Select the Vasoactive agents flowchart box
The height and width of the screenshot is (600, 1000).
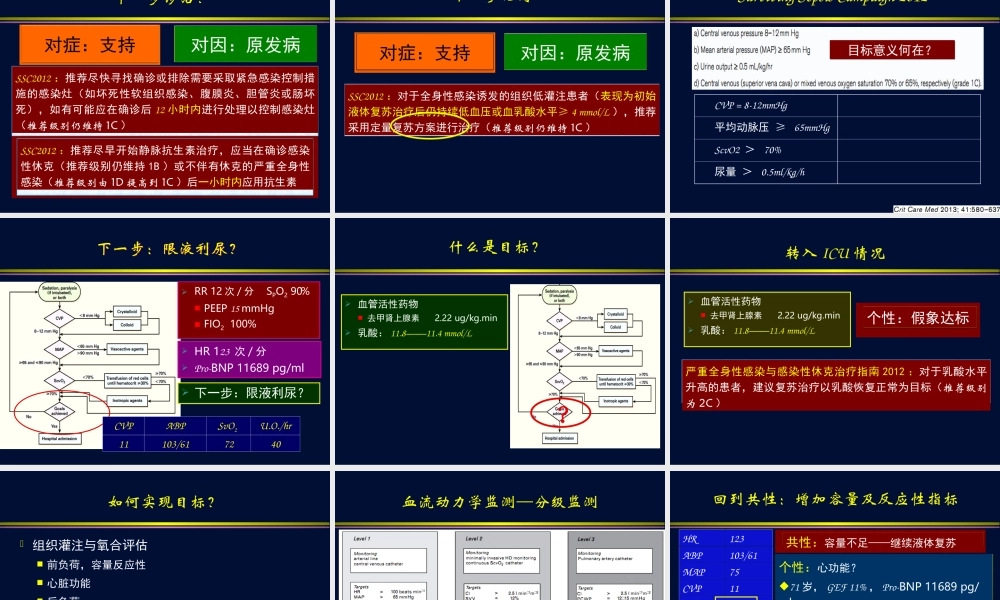point(128,349)
